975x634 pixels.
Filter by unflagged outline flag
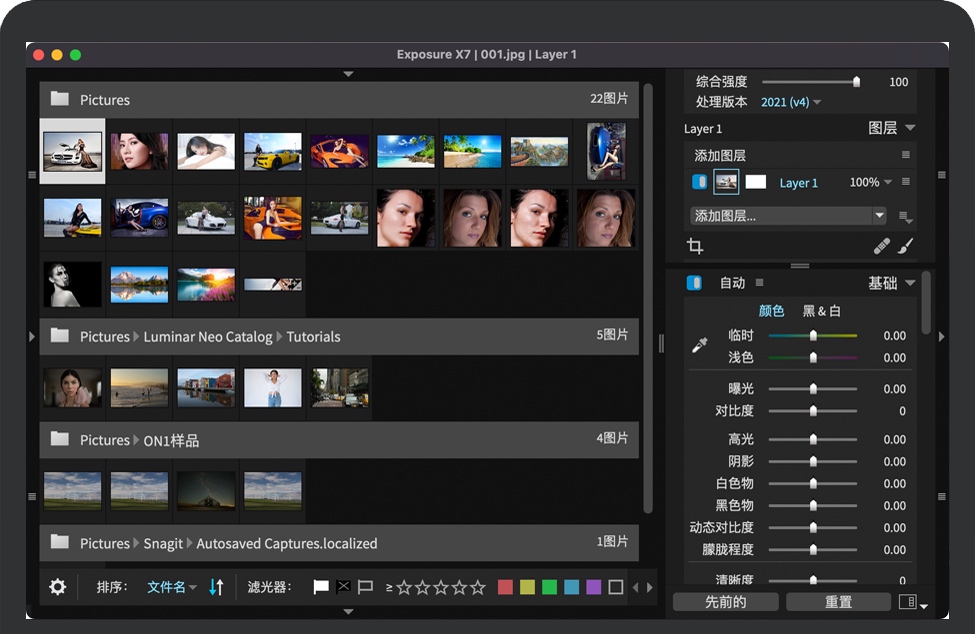[x=365, y=587]
